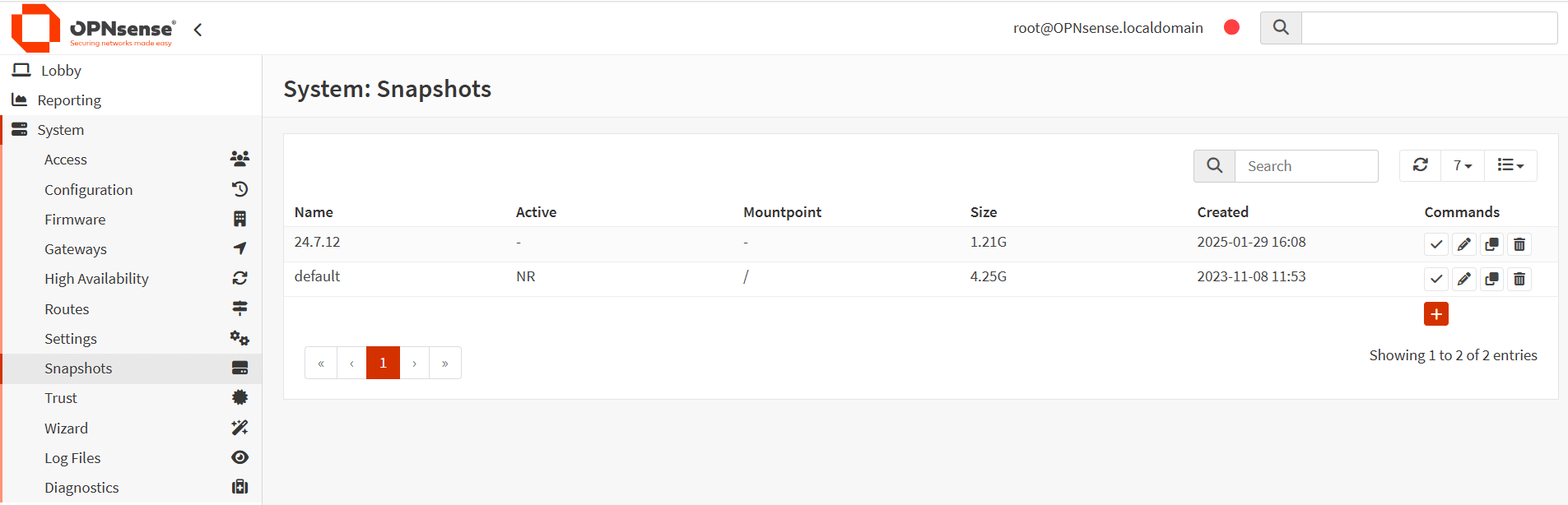Delete the 24.7.12 snapshot with trash icon
Viewport: 1568px width, 505px height.
click(1519, 244)
